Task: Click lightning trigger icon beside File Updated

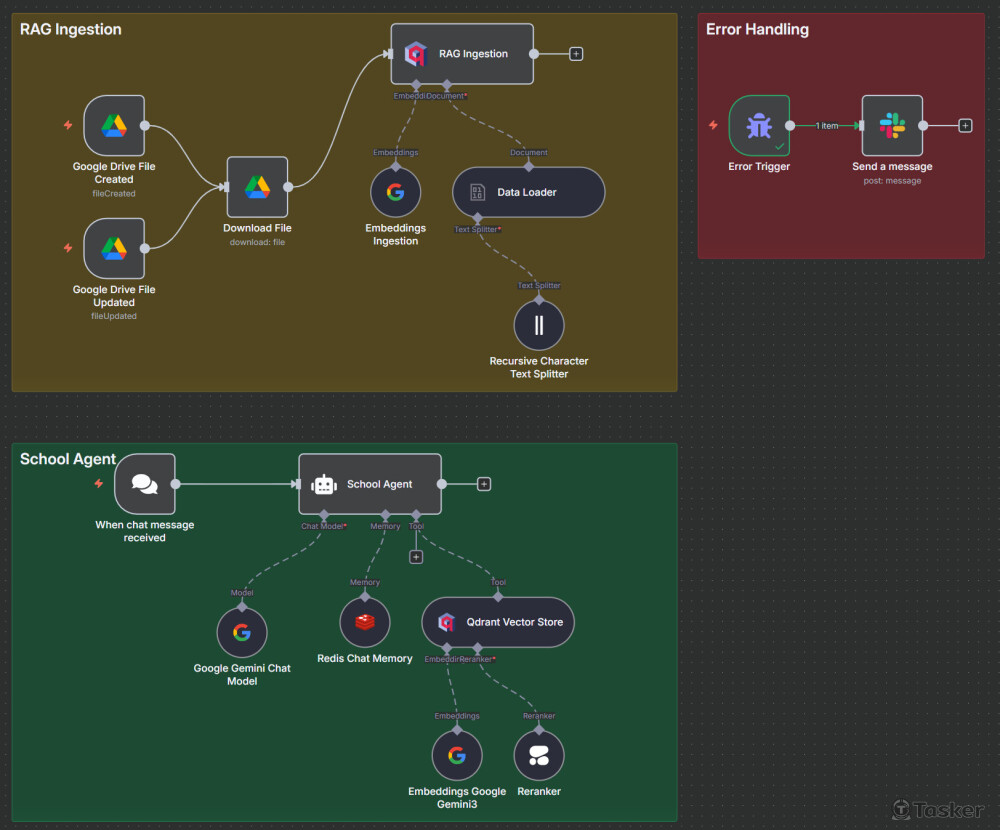Action: point(68,248)
